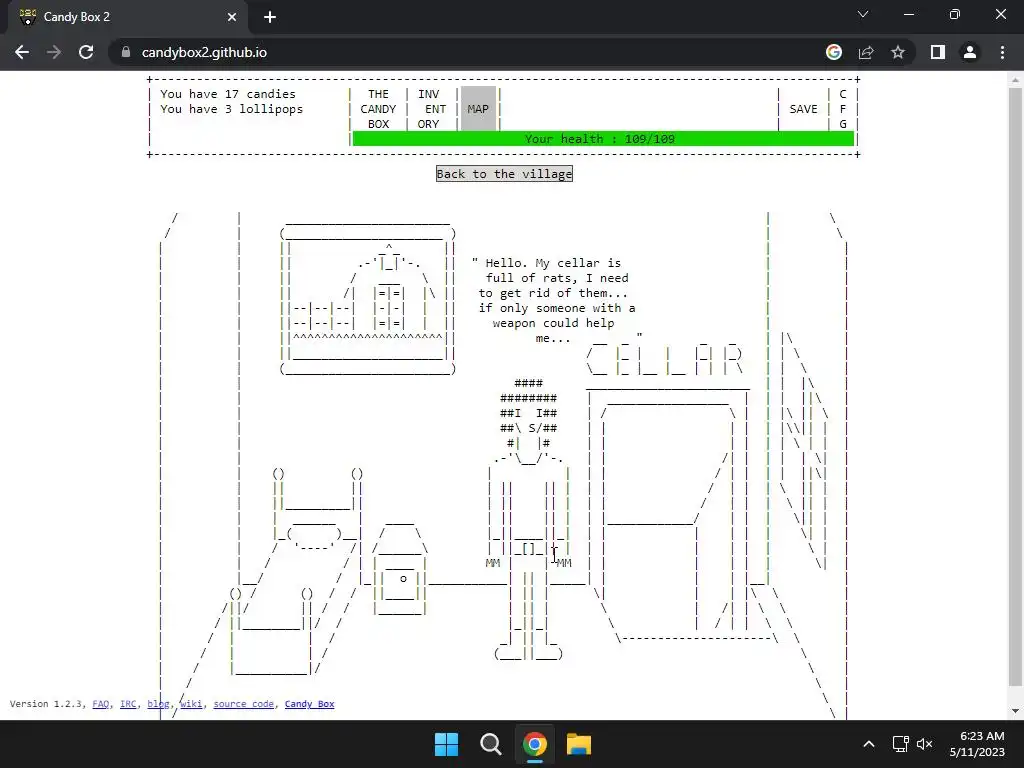Image resolution: width=1024 pixels, height=768 pixels.
Task: Click 'You have 17 candies' text
Action: pyautogui.click(x=227, y=94)
